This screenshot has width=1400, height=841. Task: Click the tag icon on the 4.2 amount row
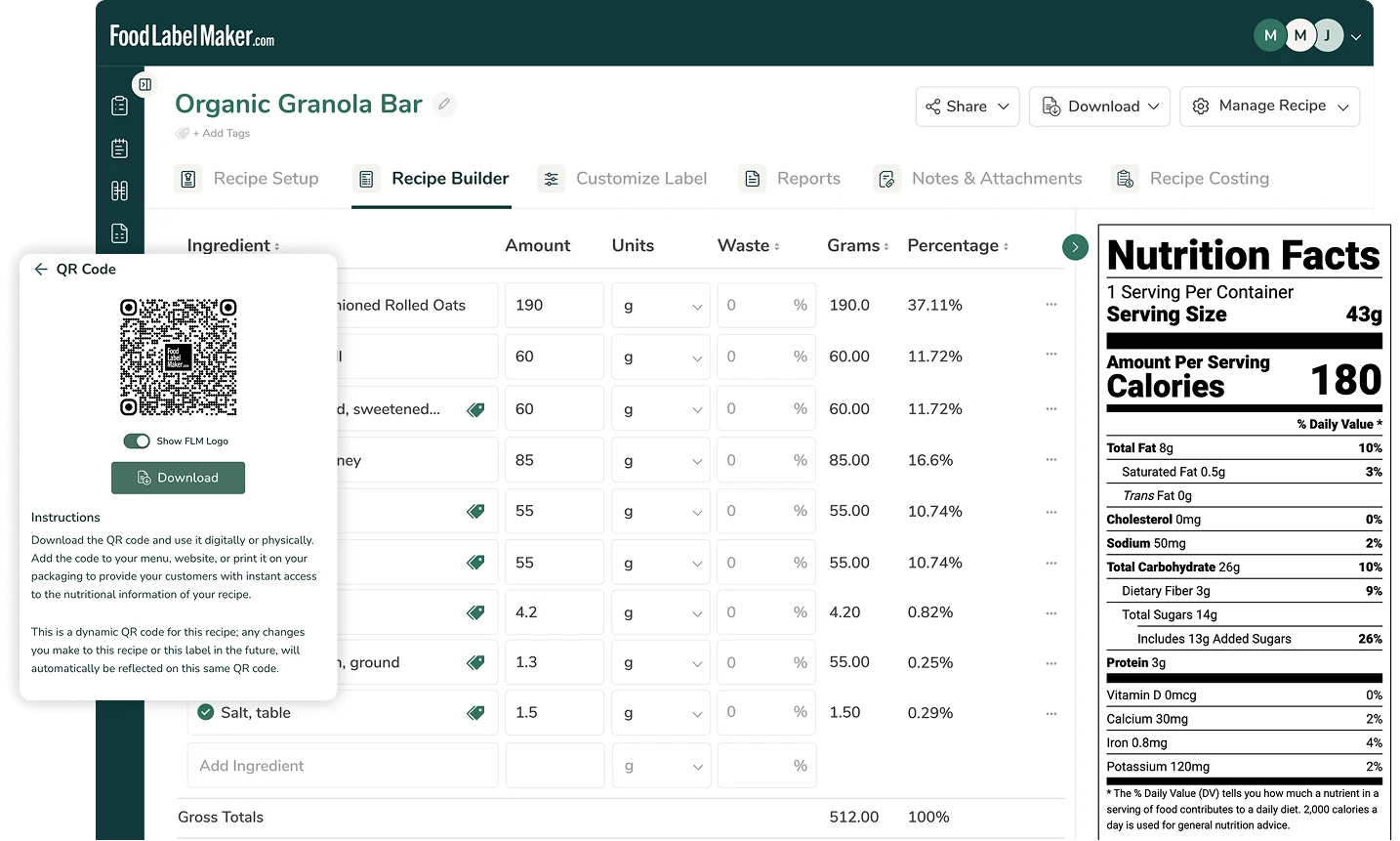[475, 612]
